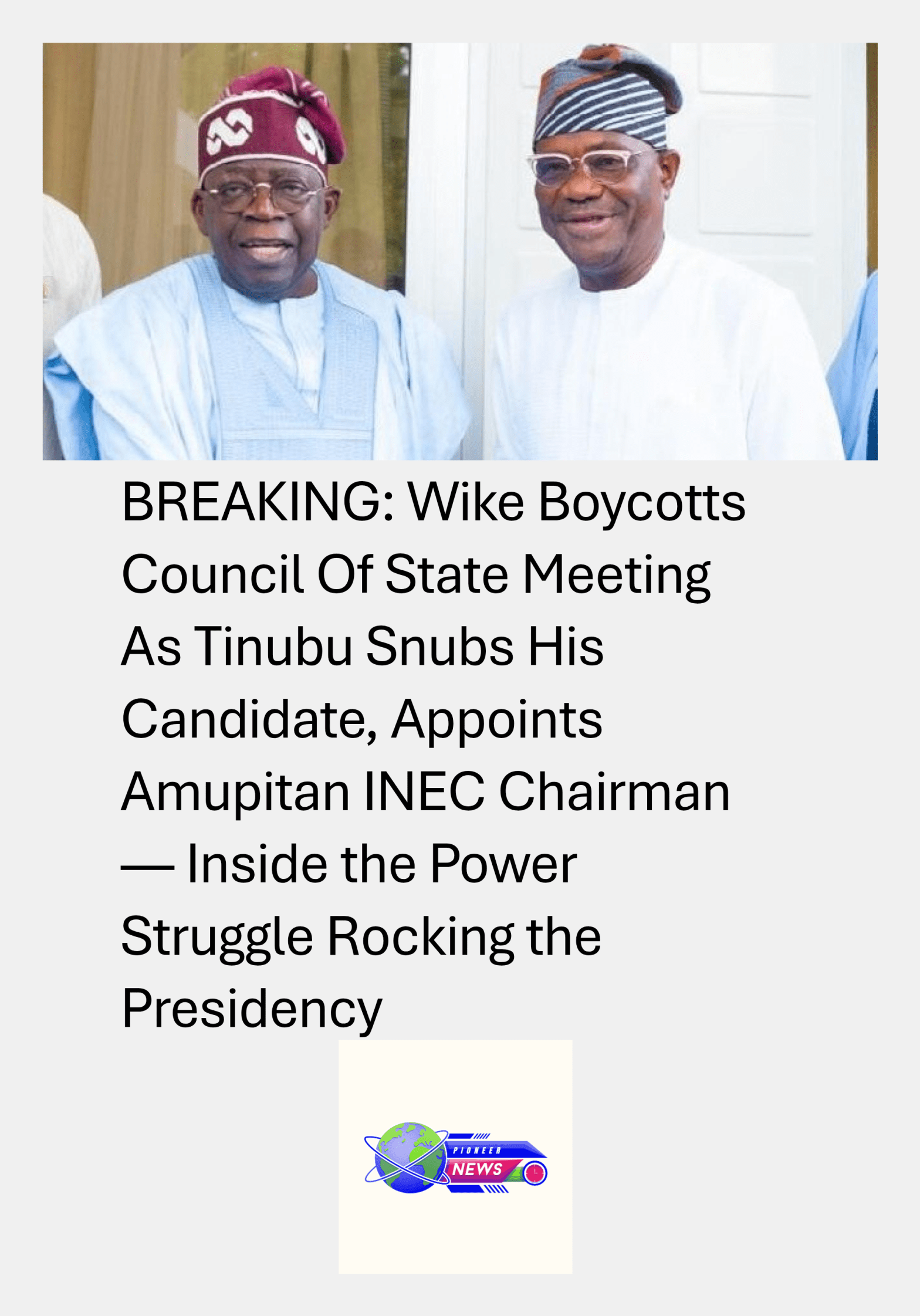
Task: Click the text 'Candidate, Appoints'
Action: 361,720
